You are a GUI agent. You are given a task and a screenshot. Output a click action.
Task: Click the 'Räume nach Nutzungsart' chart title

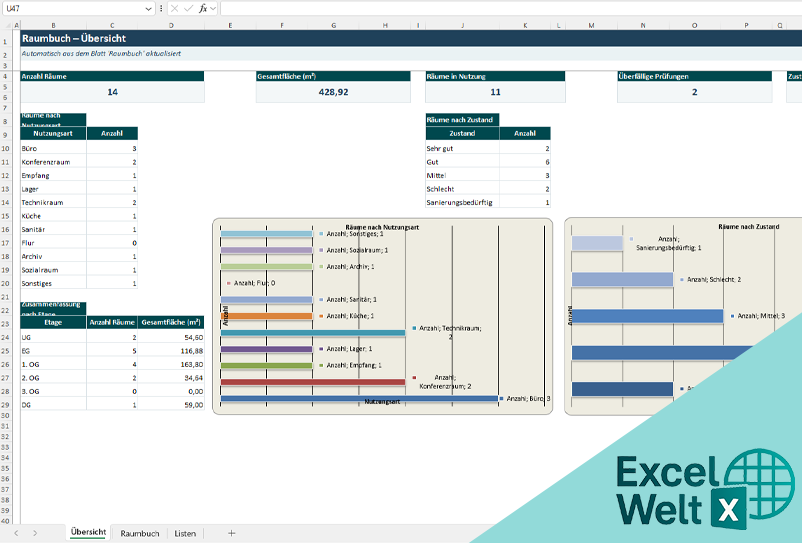(382, 227)
